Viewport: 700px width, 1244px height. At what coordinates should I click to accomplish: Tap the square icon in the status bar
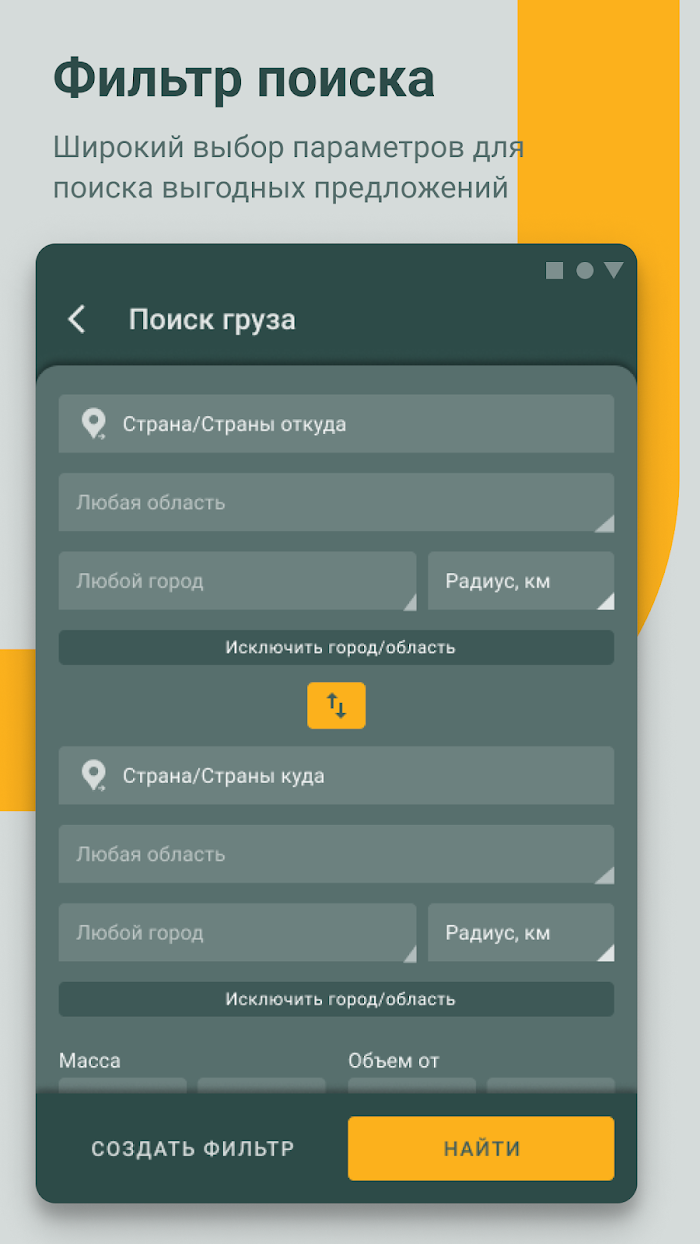(554, 270)
